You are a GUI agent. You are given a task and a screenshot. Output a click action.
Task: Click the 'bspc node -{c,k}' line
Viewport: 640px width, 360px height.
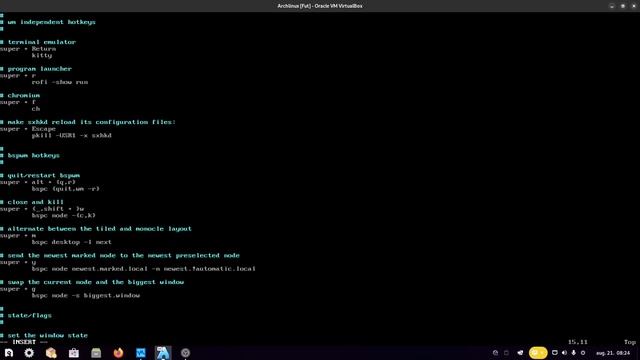tap(64, 216)
